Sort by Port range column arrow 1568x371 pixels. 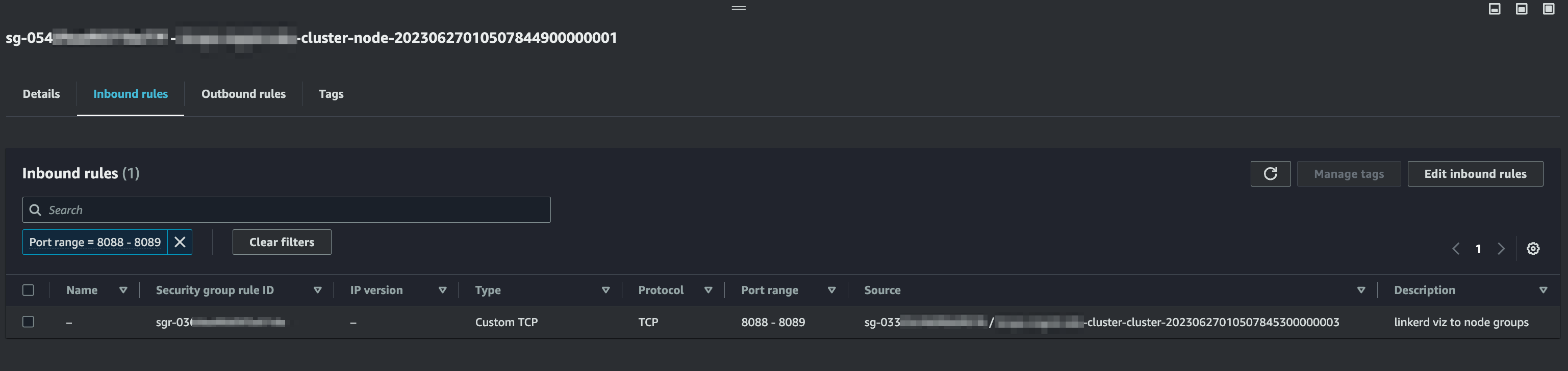[x=831, y=290]
